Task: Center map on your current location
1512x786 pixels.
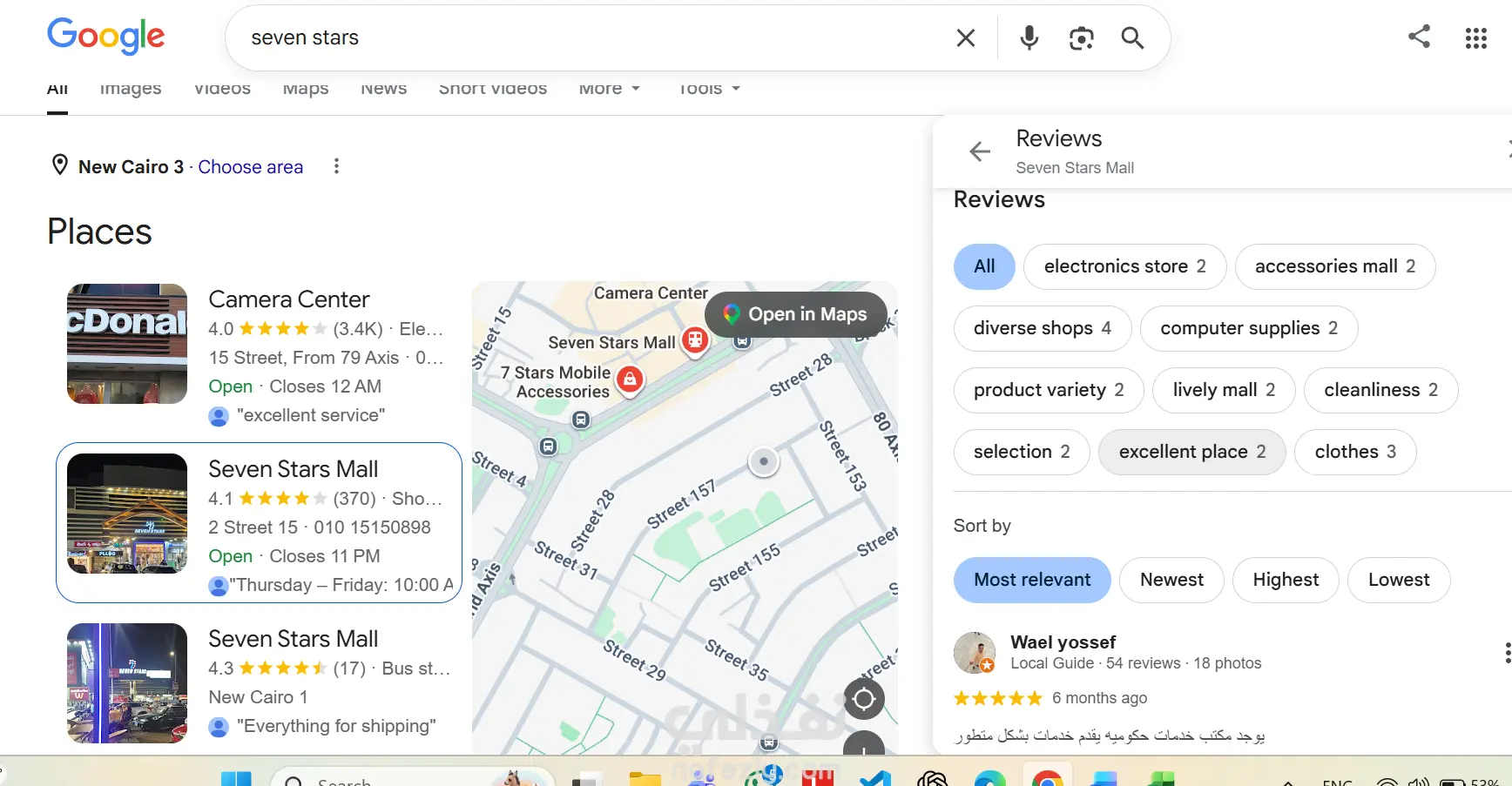Action: click(x=864, y=699)
